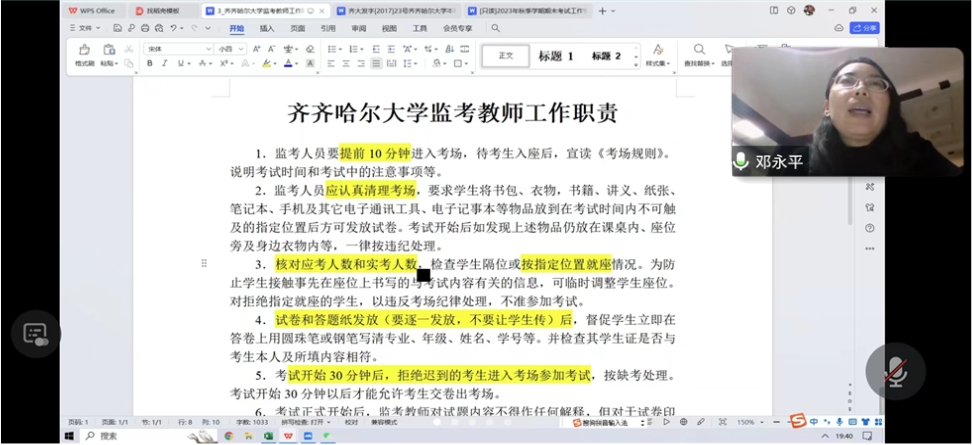
Task: Open the chat bubble floating button
Action: click(x=36, y=334)
